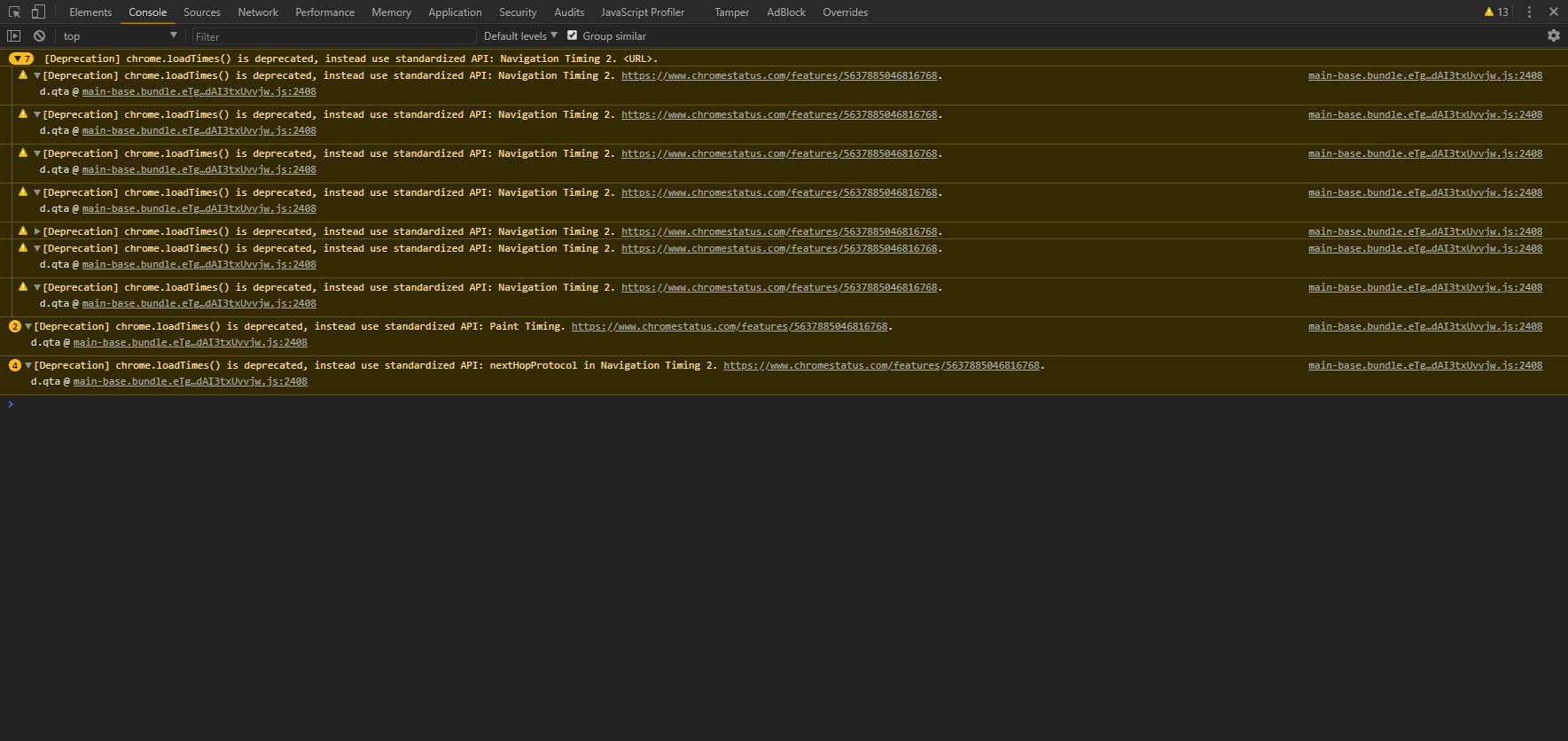The image size is (1568, 741).
Task: Select the Overrides tab
Action: pyautogui.click(x=846, y=12)
